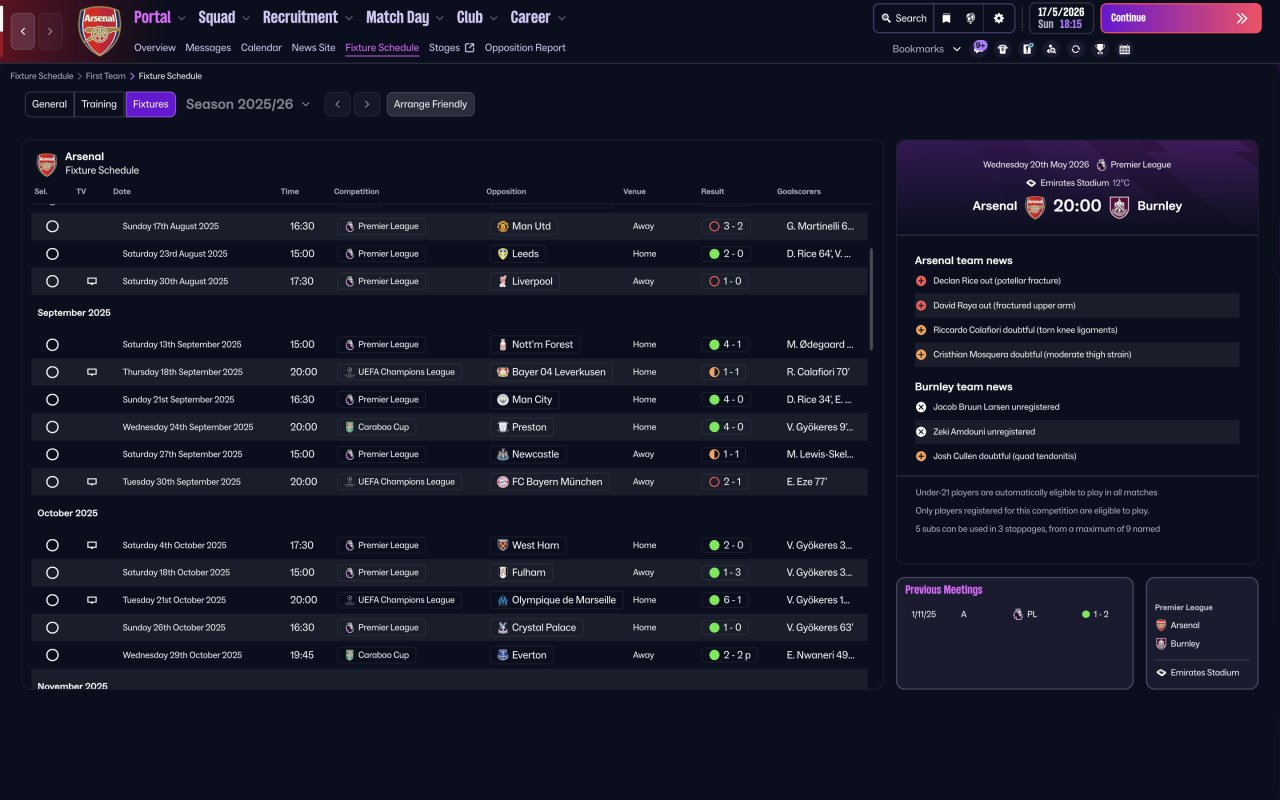Click the Caraboo Cup chip on the Preston row

point(377,427)
